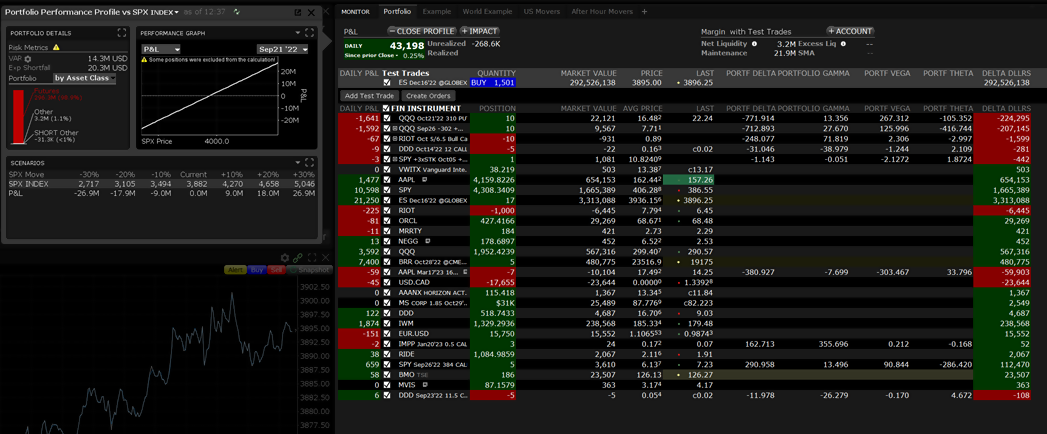The image size is (1047, 434).
Task: Switch to the Example tab
Action: coord(437,12)
